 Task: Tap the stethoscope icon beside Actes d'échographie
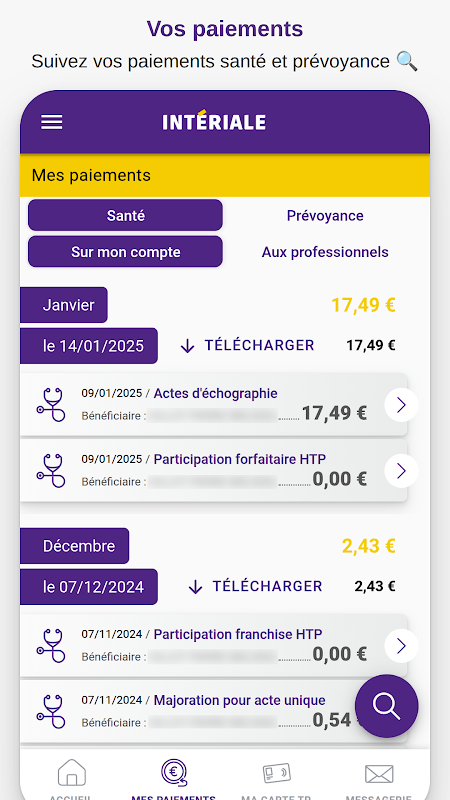(x=51, y=405)
